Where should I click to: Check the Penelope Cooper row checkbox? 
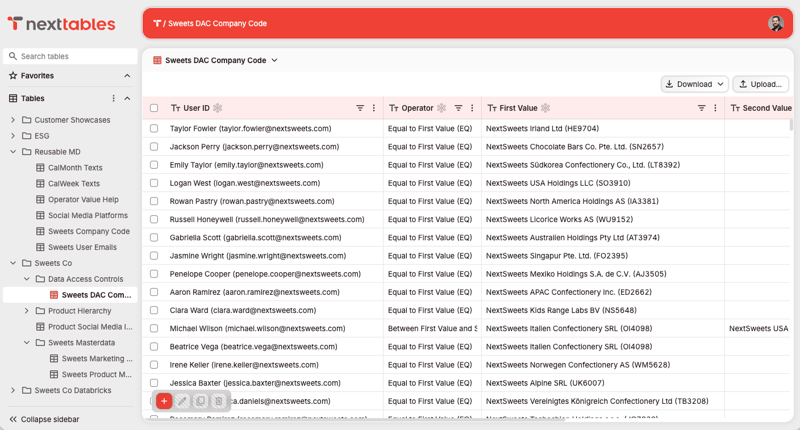154,274
